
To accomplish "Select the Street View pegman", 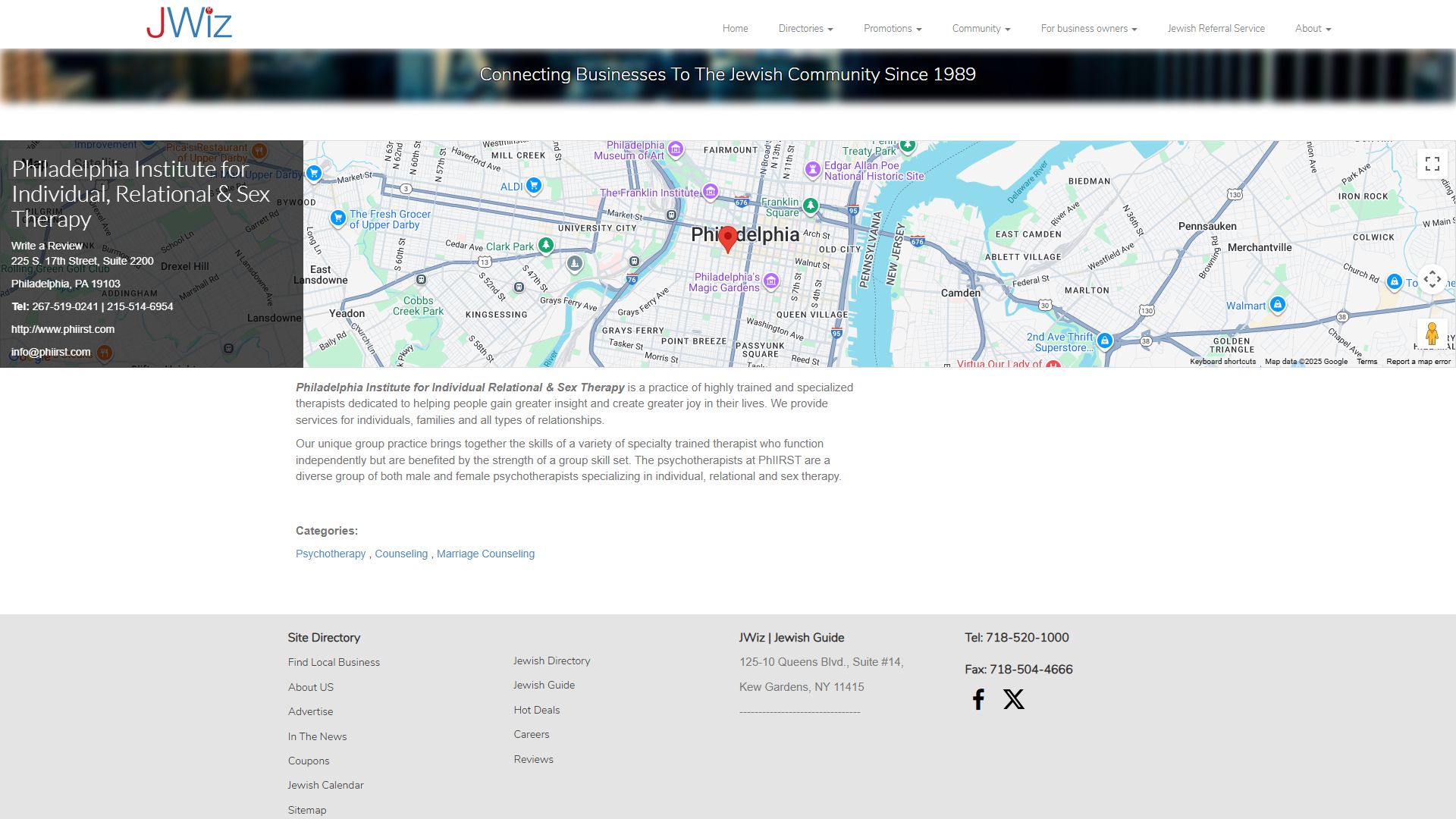I will pyautogui.click(x=1432, y=334).
